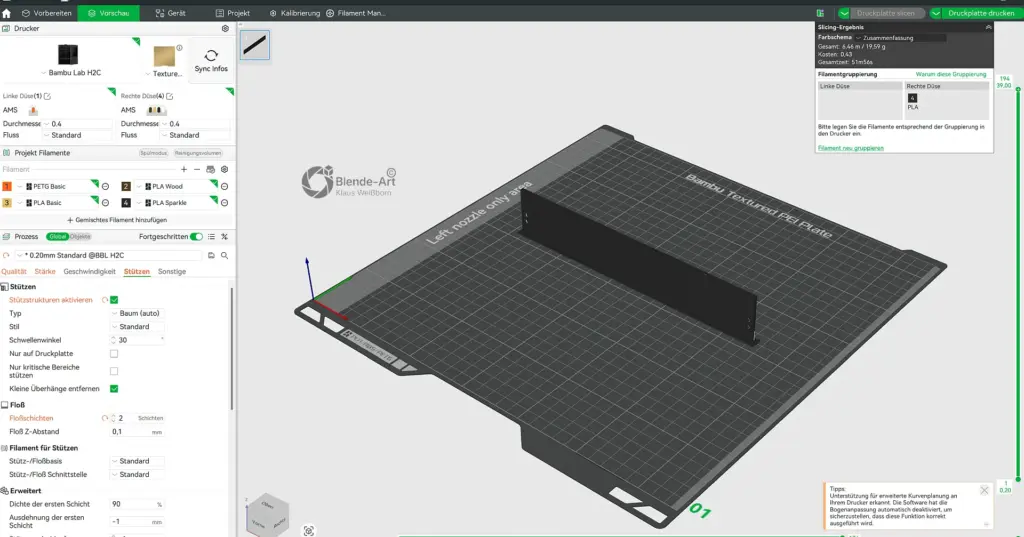Viewport: 1024px width, 537px height.
Task: Click the plate info icon on Textured plate
Action: click(180, 48)
